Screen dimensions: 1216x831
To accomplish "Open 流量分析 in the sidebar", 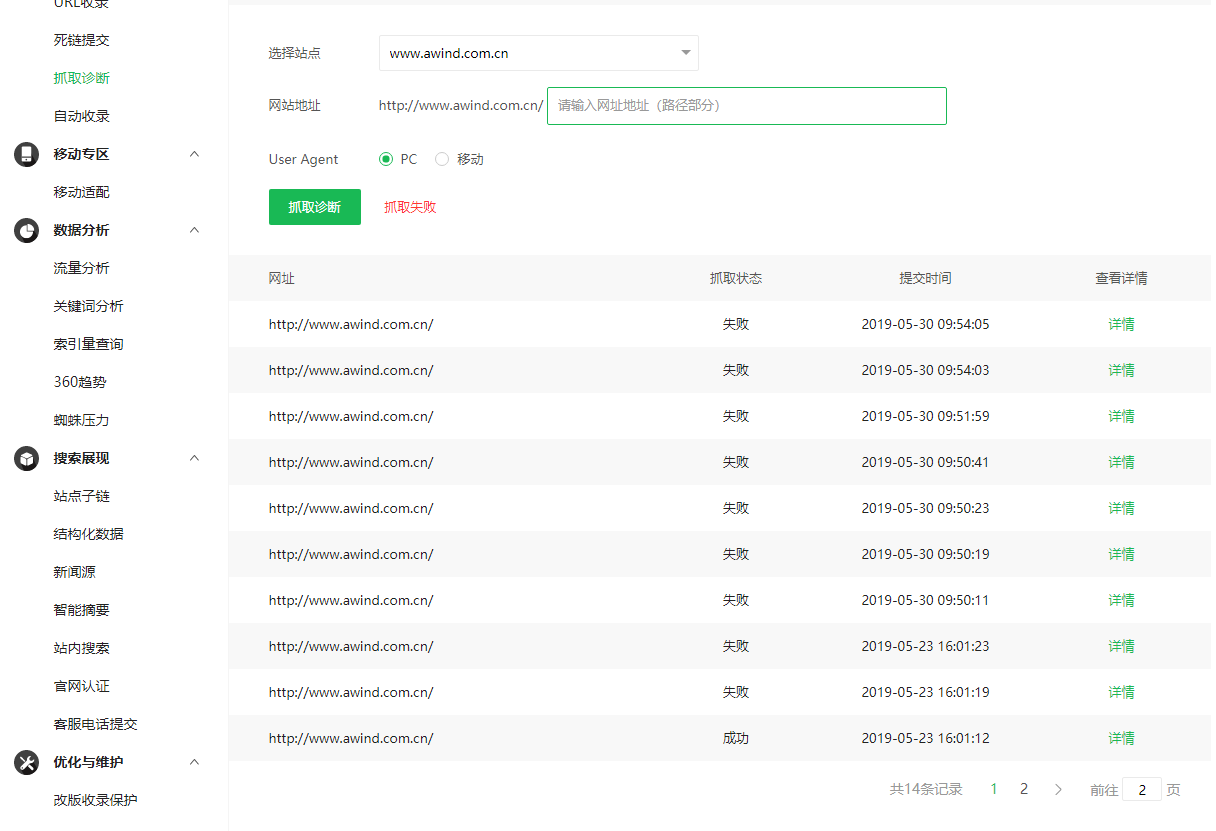I will (81, 268).
